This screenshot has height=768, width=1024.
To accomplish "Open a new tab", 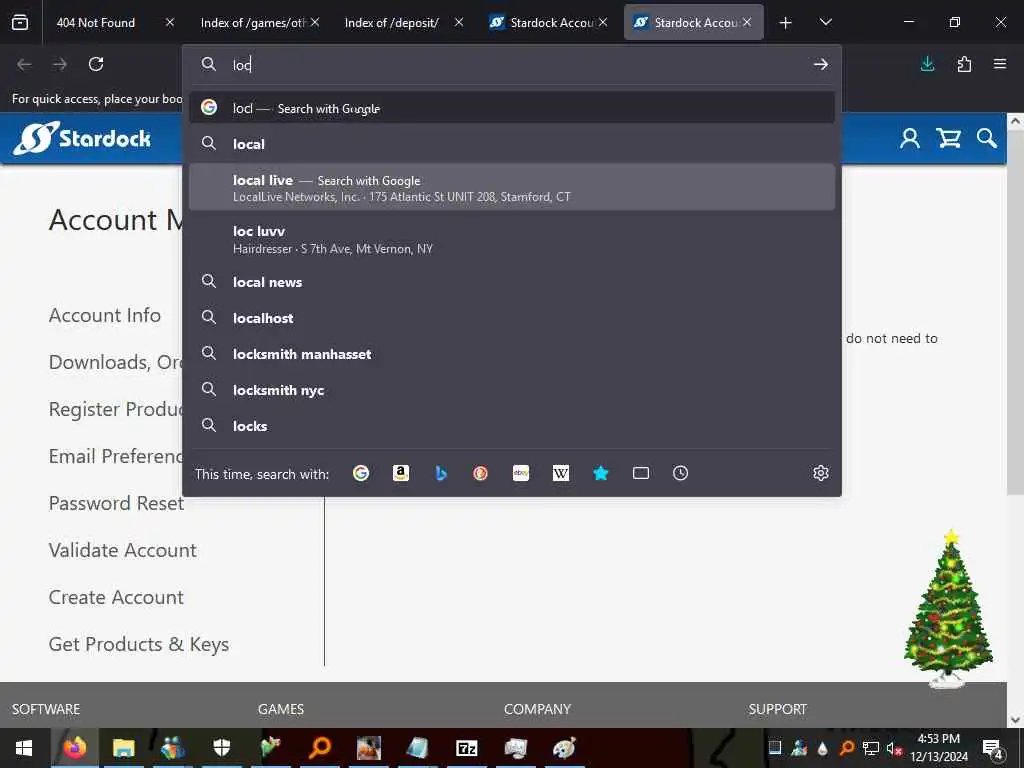I will coord(786,23).
